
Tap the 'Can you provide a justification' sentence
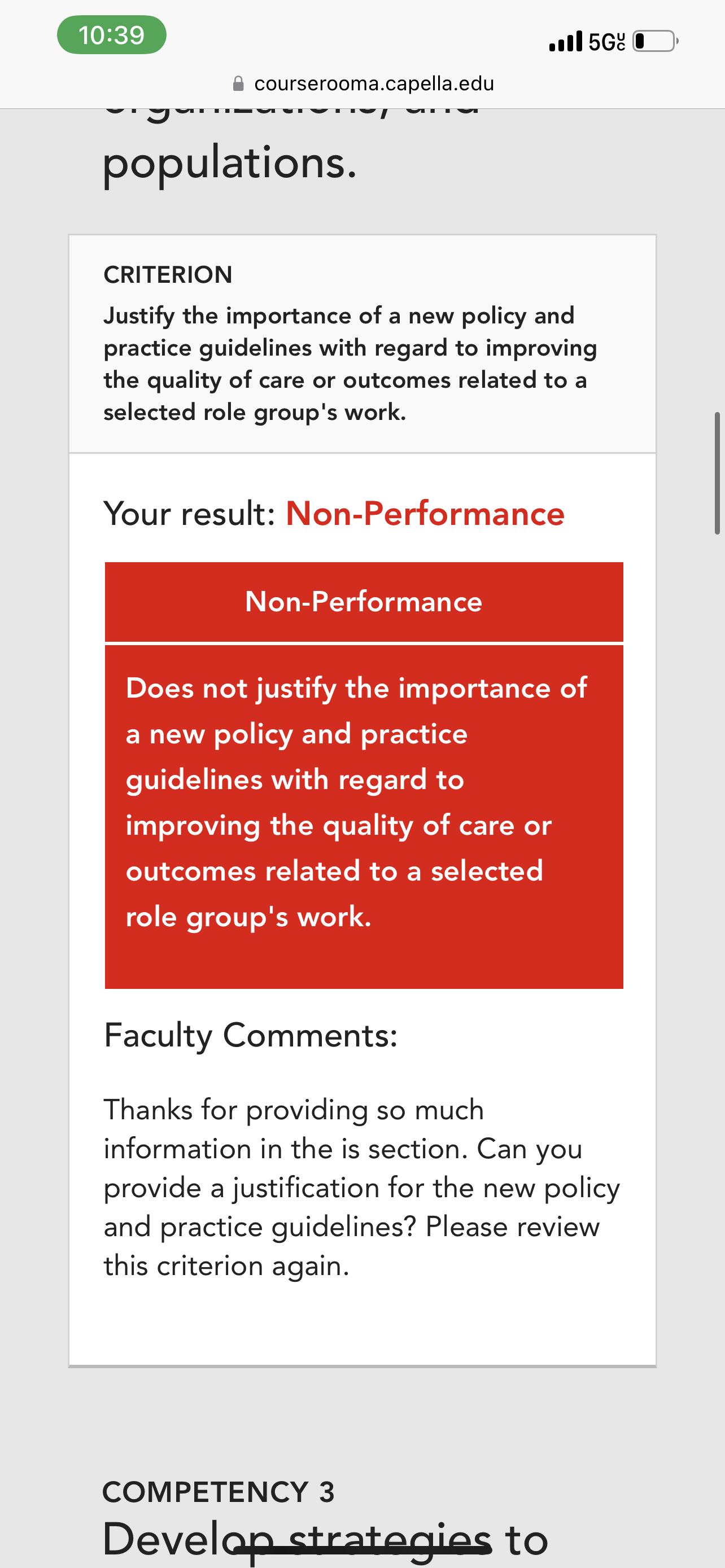pyautogui.click(x=361, y=1188)
